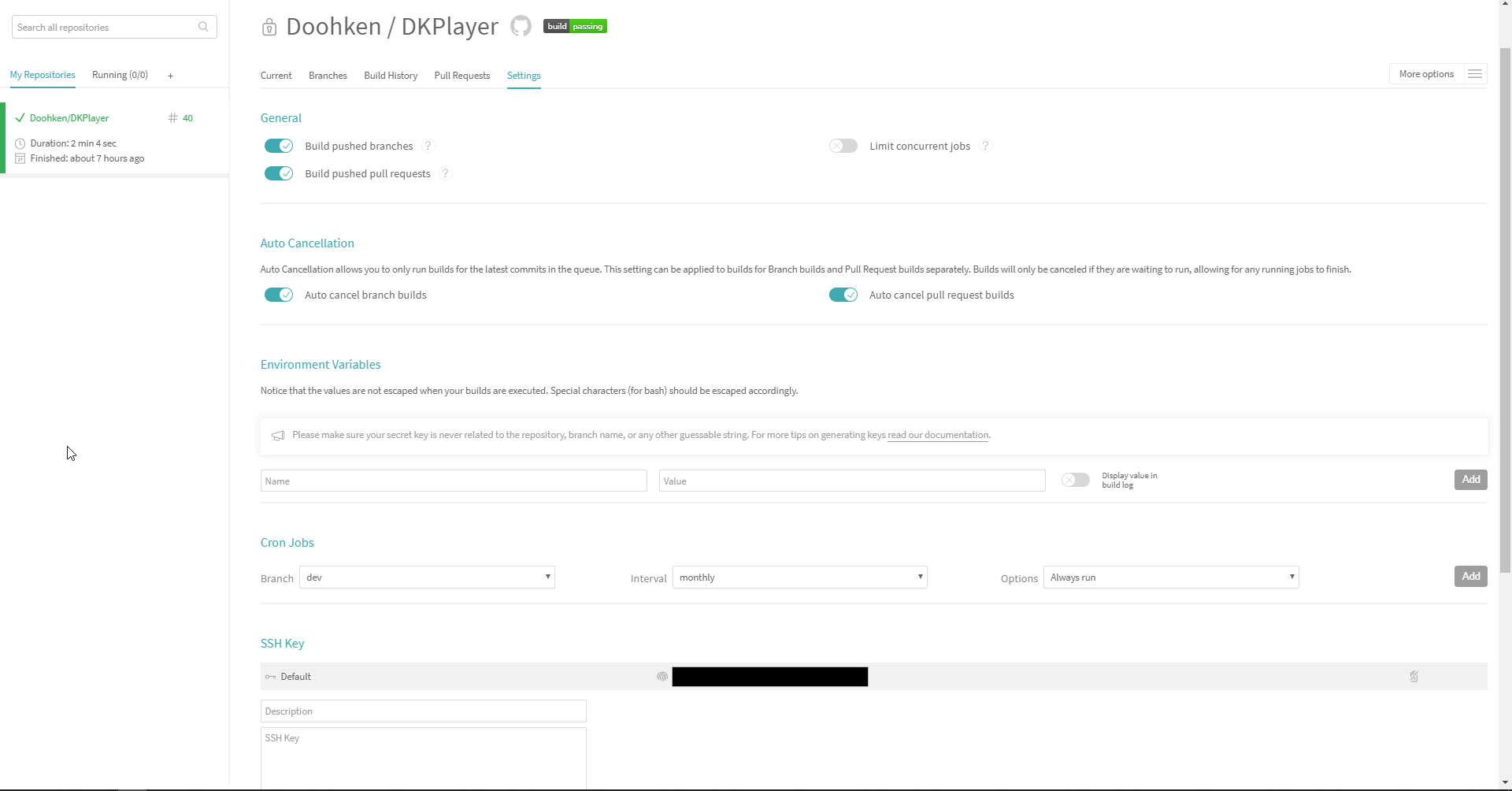Toggle Build pushed branches switch
Screen dimensions: 1512x791
tap(279, 146)
